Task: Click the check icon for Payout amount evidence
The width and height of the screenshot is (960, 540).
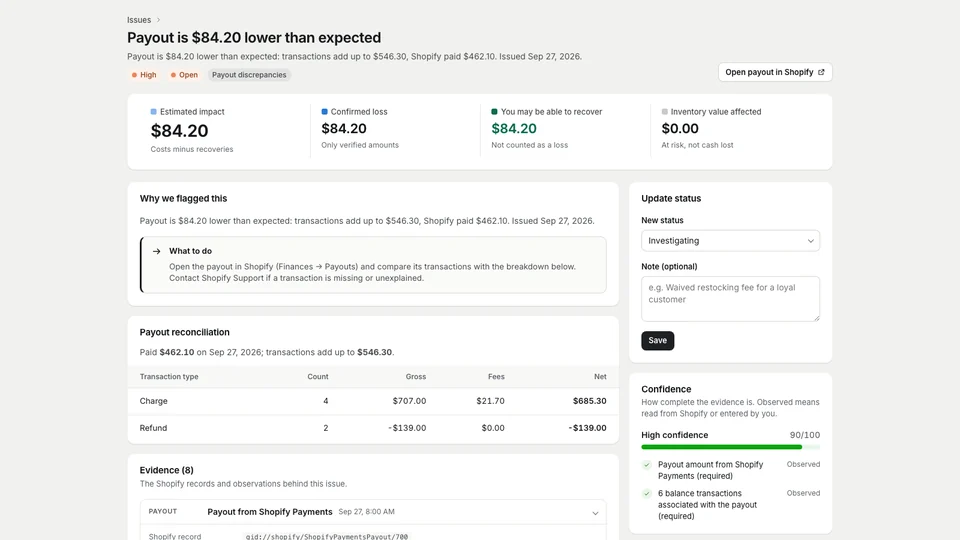Action: (647, 465)
